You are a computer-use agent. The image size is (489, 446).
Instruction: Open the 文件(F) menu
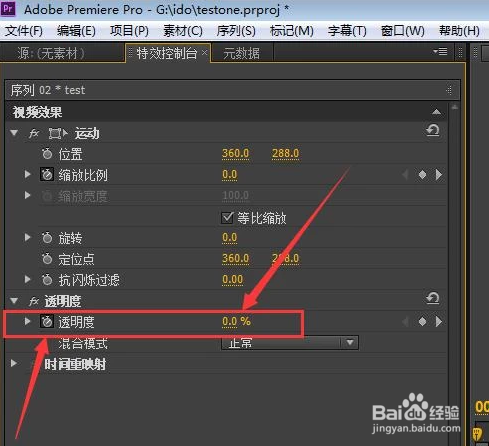tap(23, 31)
